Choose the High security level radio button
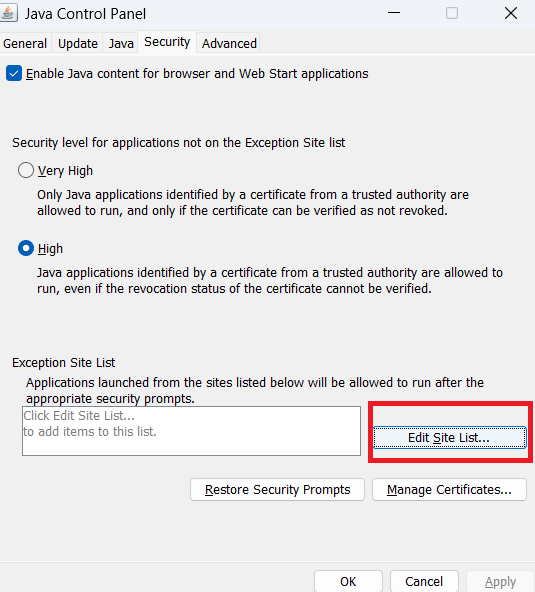 pyautogui.click(x=26, y=248)
